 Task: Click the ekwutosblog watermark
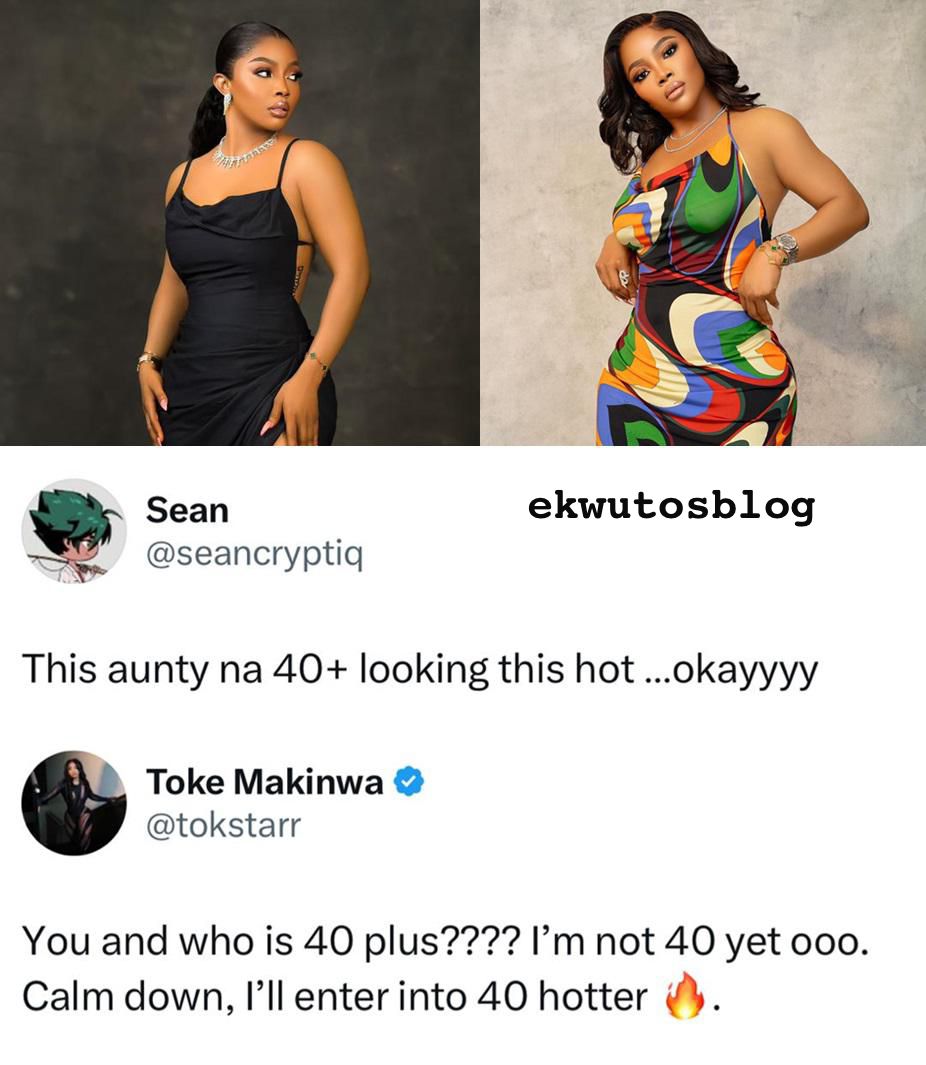(671, 506)
